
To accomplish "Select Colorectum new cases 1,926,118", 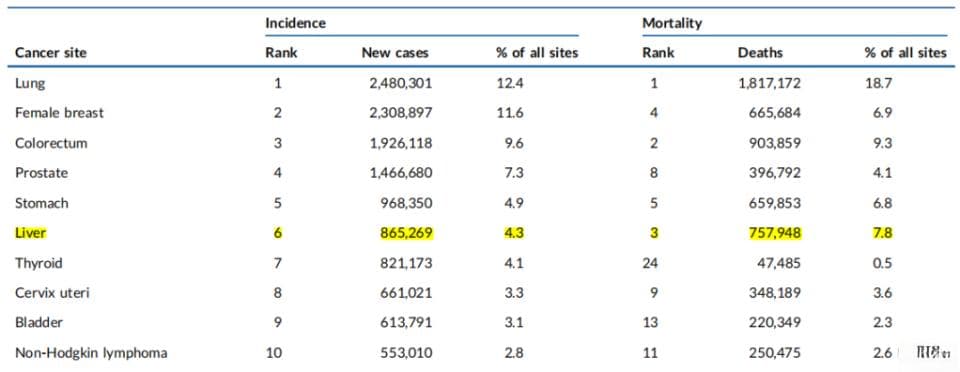I will point(401,143).
